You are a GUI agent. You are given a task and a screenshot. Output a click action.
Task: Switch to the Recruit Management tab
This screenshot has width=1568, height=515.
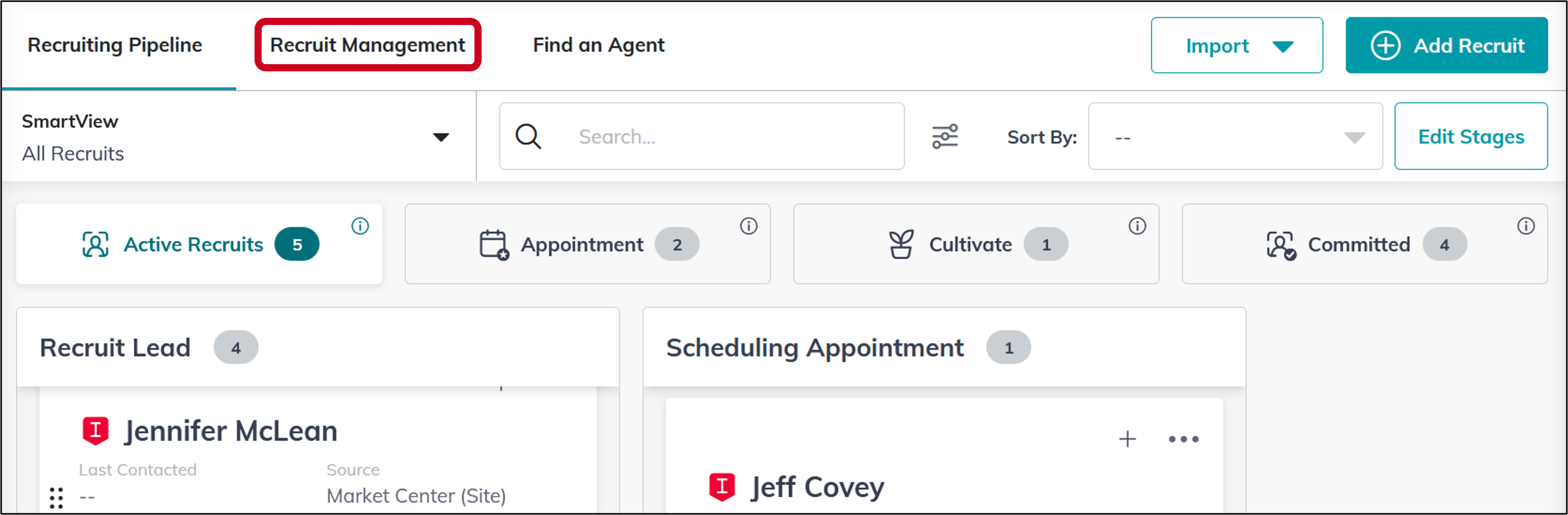pos(368,44)
